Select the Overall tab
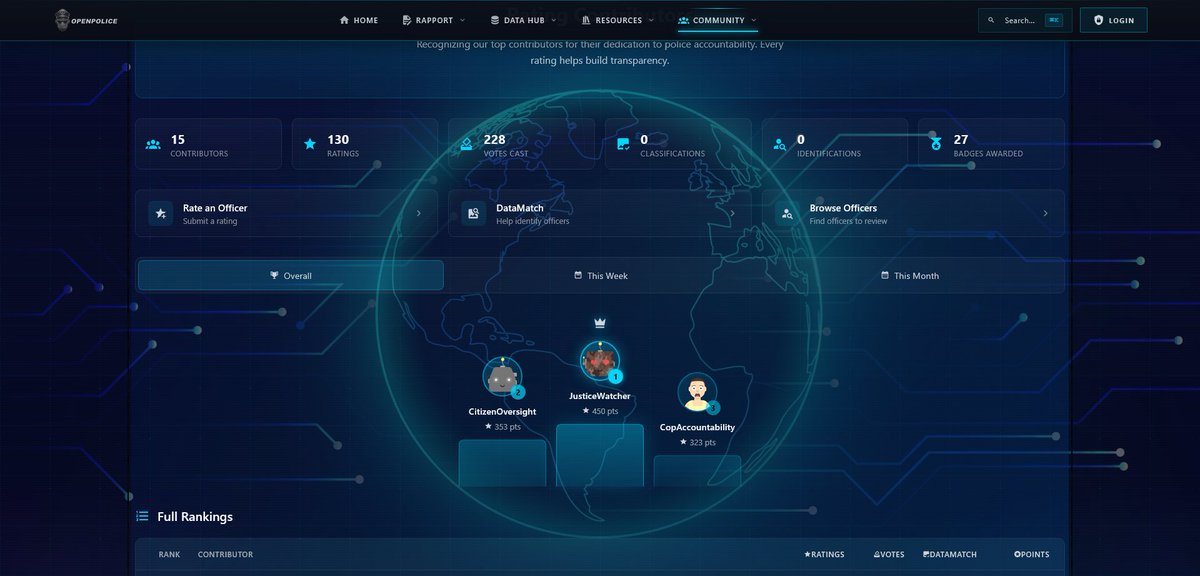Image resolution: width=1200 pixels, height=576 pixels. coord(290,276)
